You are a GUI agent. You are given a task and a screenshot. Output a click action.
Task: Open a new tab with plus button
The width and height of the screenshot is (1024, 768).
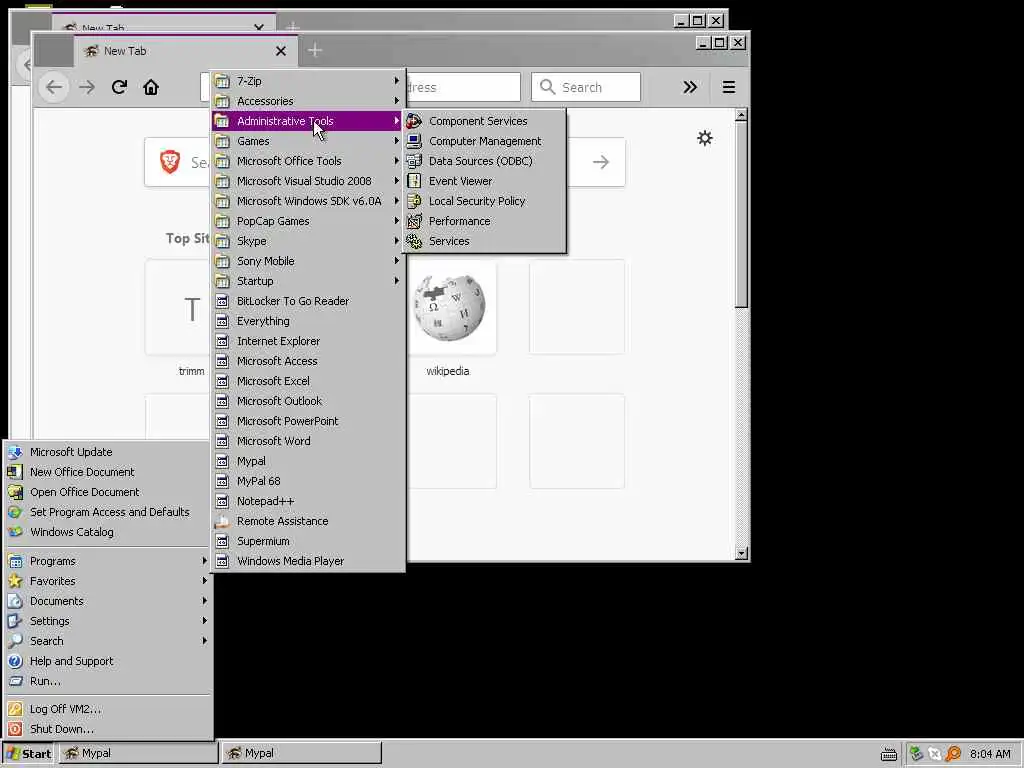pos(315,50)
